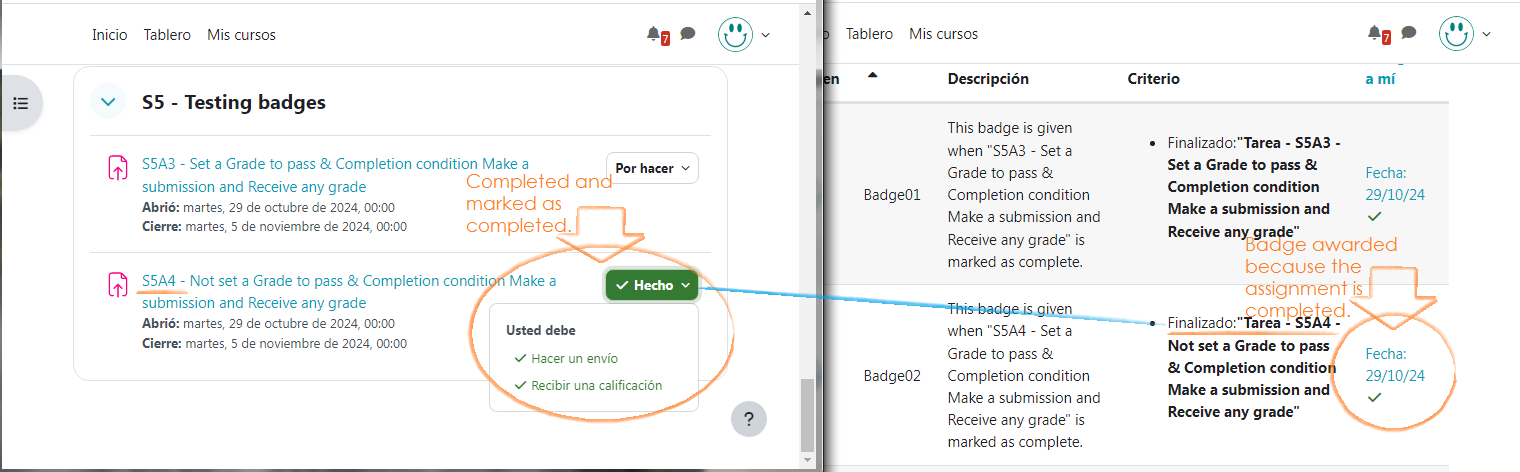
Task: Click Badge01 awarded checkmark
Action: (1375, 216)
